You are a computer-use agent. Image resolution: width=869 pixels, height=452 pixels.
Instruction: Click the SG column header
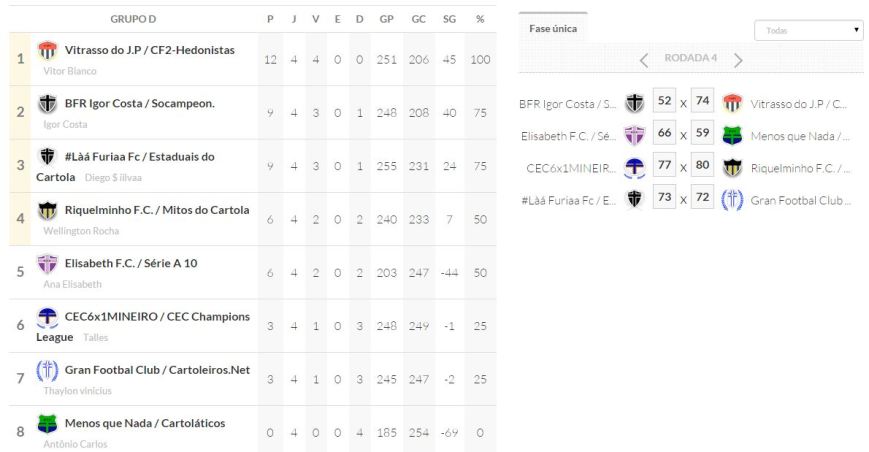click(x=449, y=20)
